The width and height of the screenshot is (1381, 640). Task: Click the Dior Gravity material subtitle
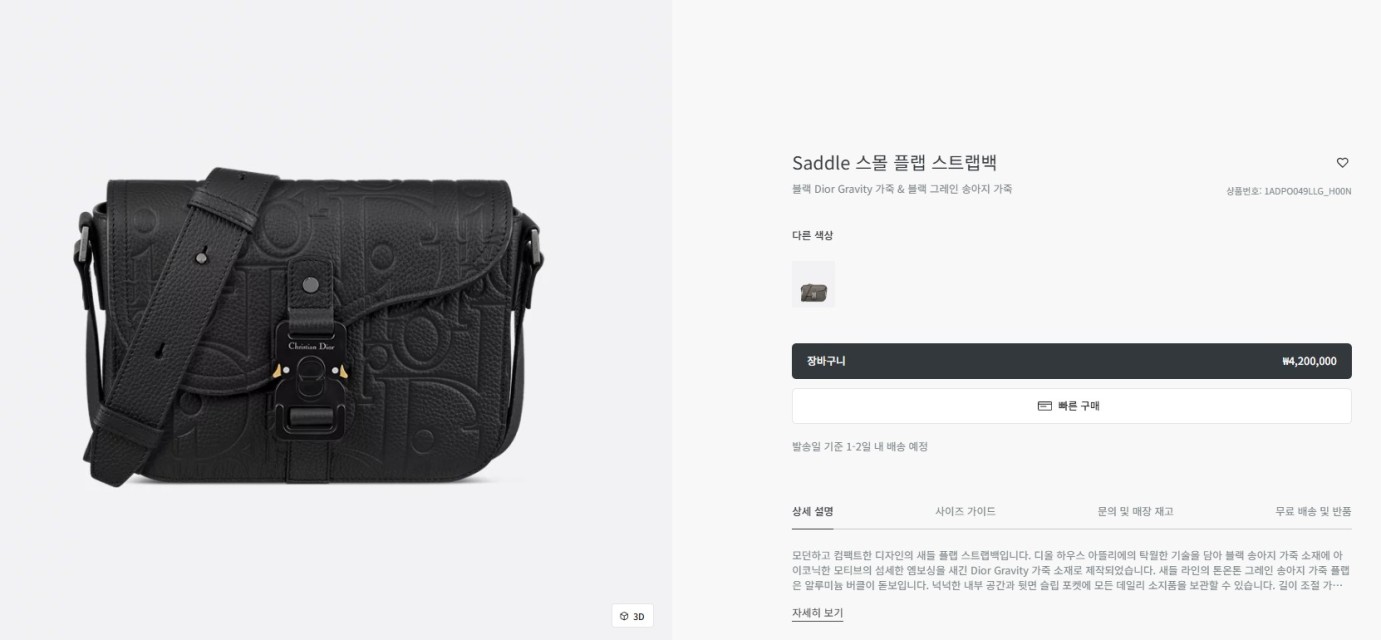(902, 189)
